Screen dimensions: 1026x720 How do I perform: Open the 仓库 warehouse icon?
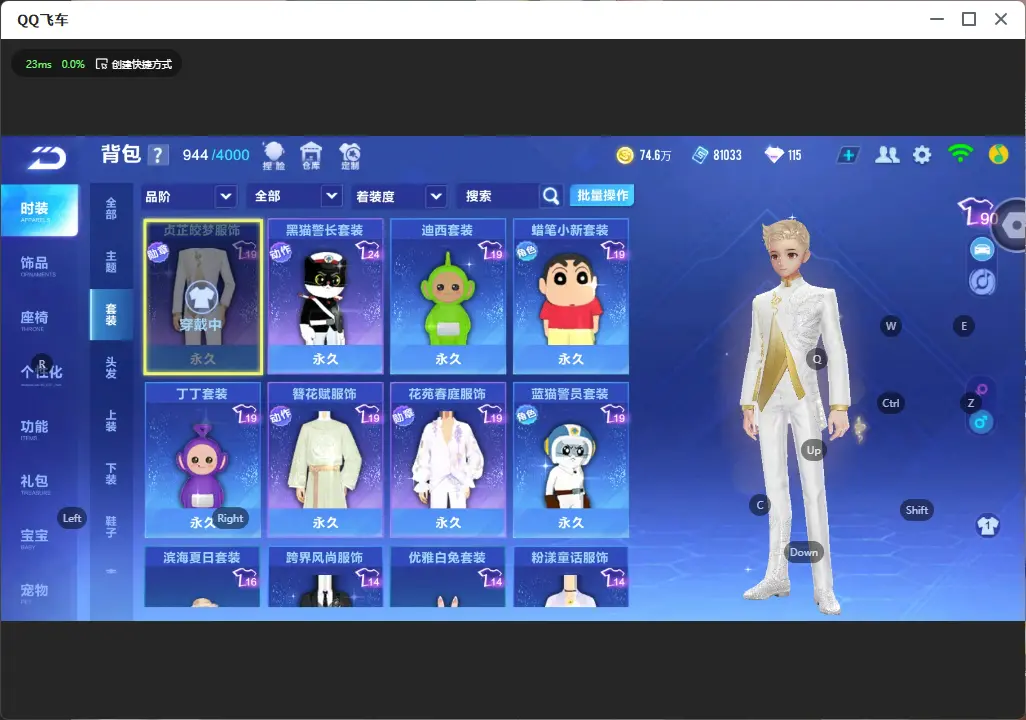pyautogui.click(x=311, y=156)
